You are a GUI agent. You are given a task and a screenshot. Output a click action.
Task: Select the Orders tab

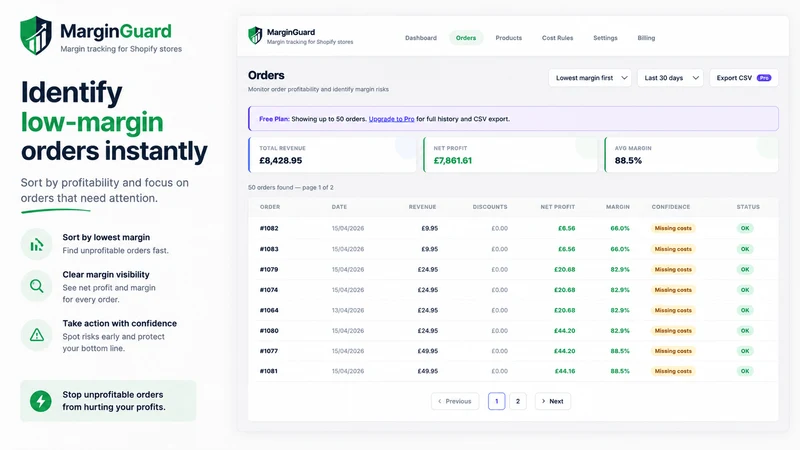tap(466, 38)
